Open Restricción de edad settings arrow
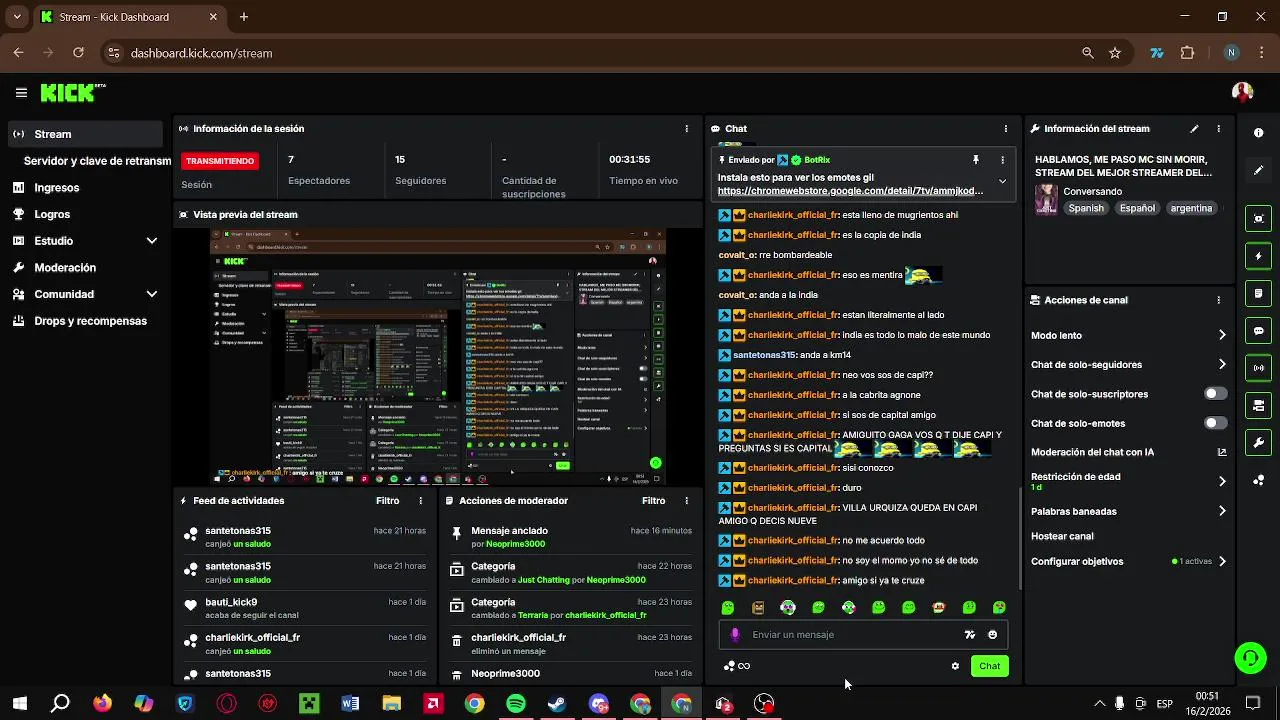The image size is (1280, 720). click(1222, 481)
